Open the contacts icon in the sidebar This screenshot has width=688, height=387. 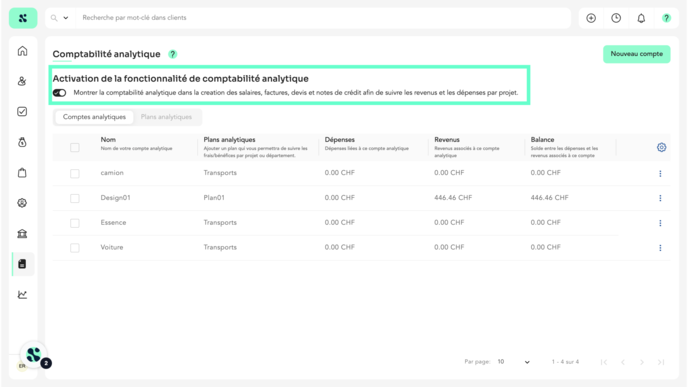tap(22, 81)
